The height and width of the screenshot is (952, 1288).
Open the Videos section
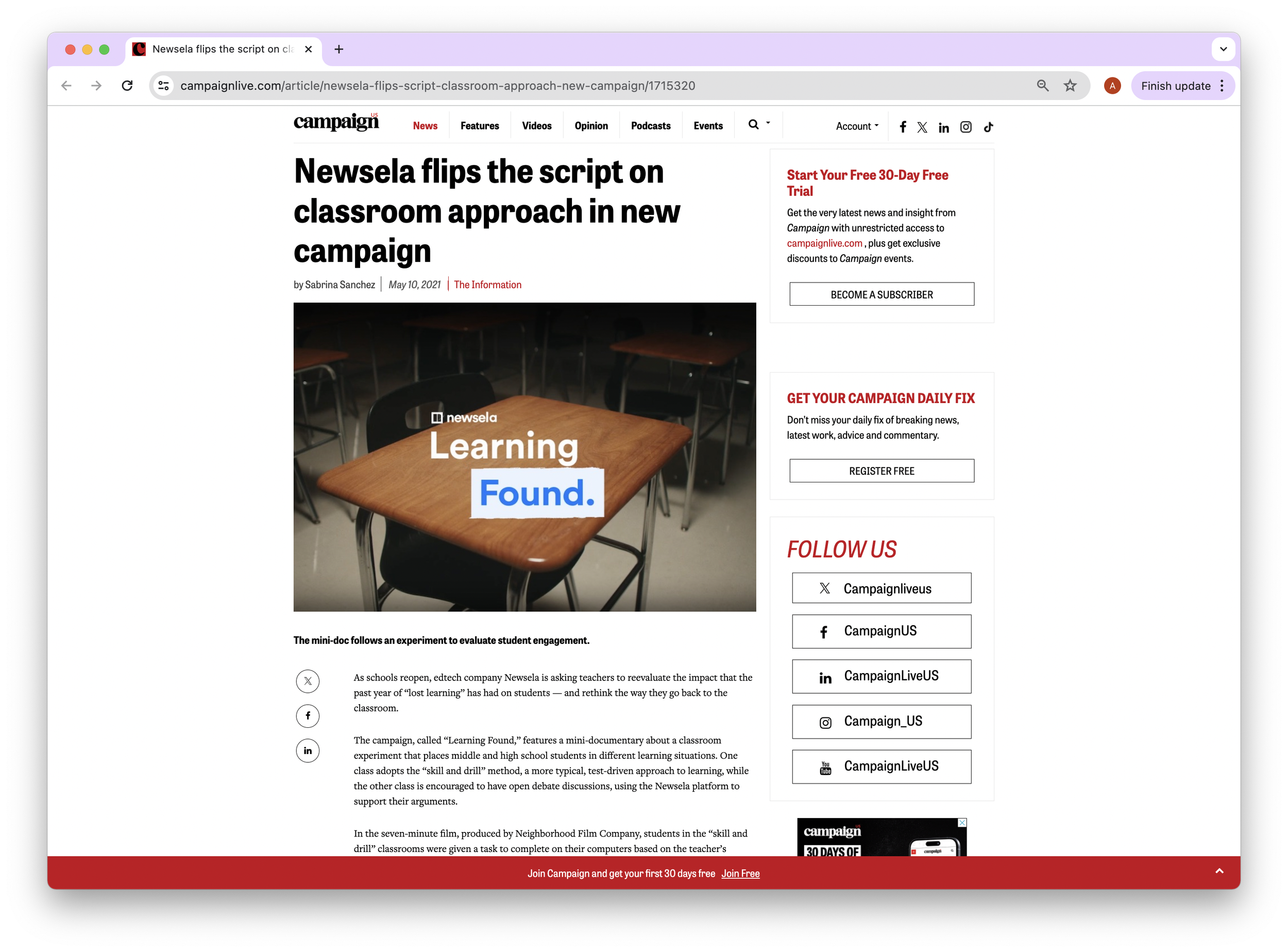(536, 126)
